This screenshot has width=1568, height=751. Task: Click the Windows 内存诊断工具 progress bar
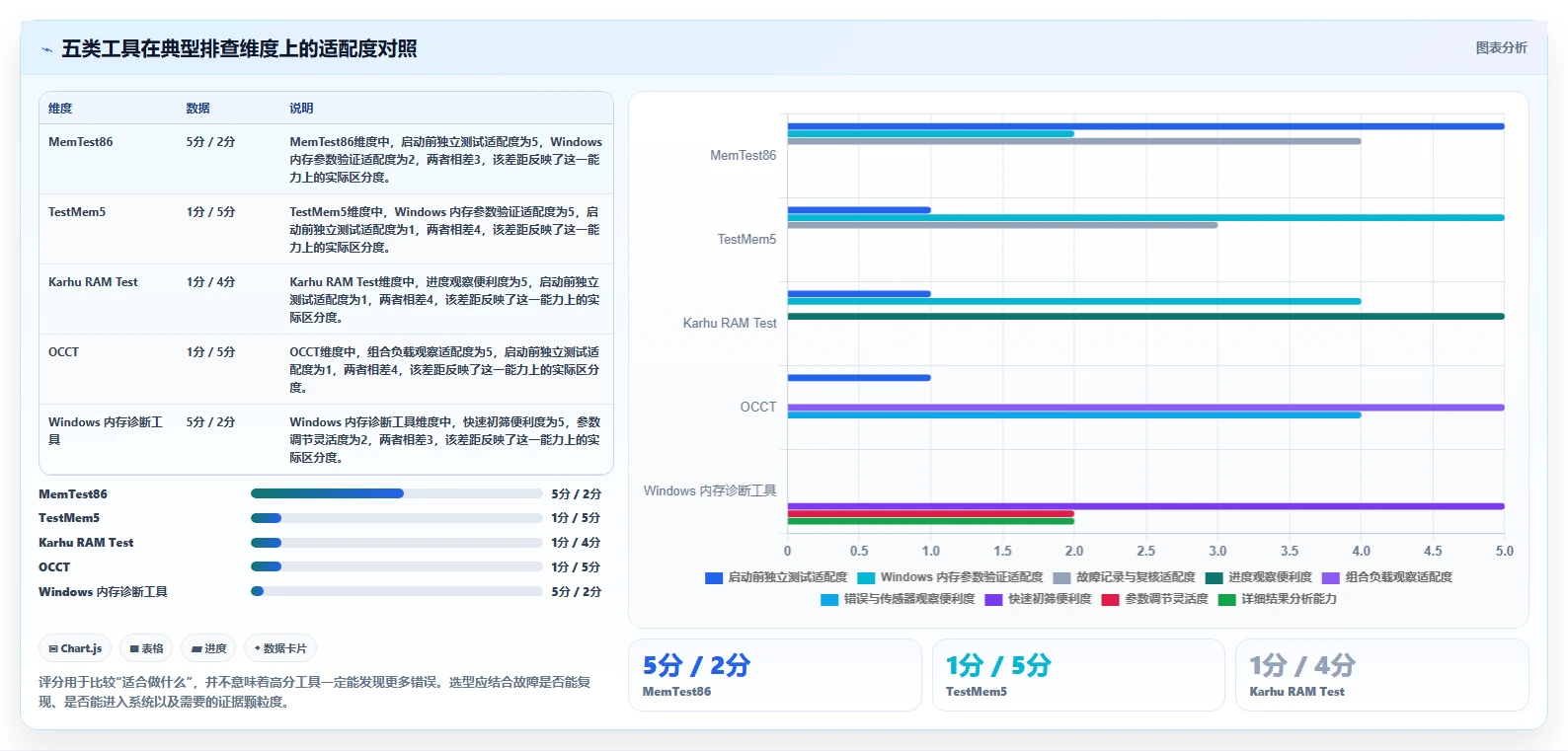(396, 591)
